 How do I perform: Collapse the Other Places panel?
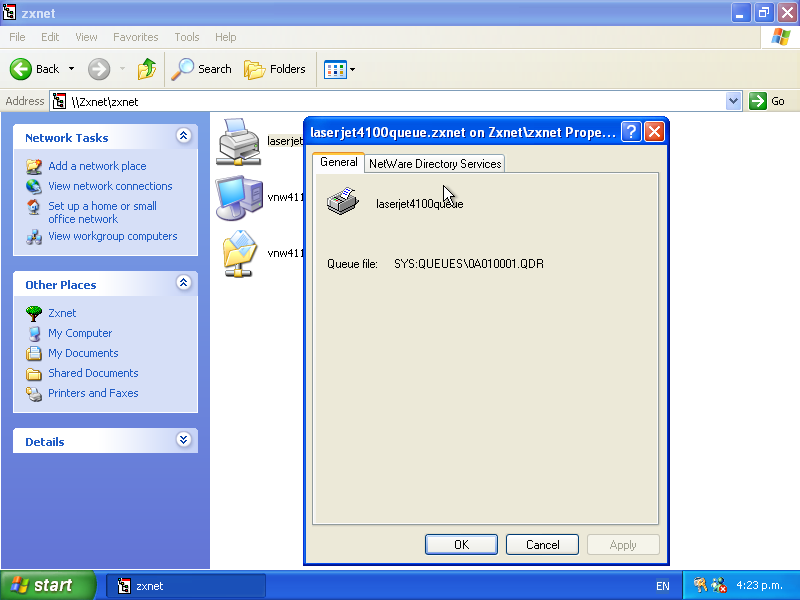(x=184, y=283)
